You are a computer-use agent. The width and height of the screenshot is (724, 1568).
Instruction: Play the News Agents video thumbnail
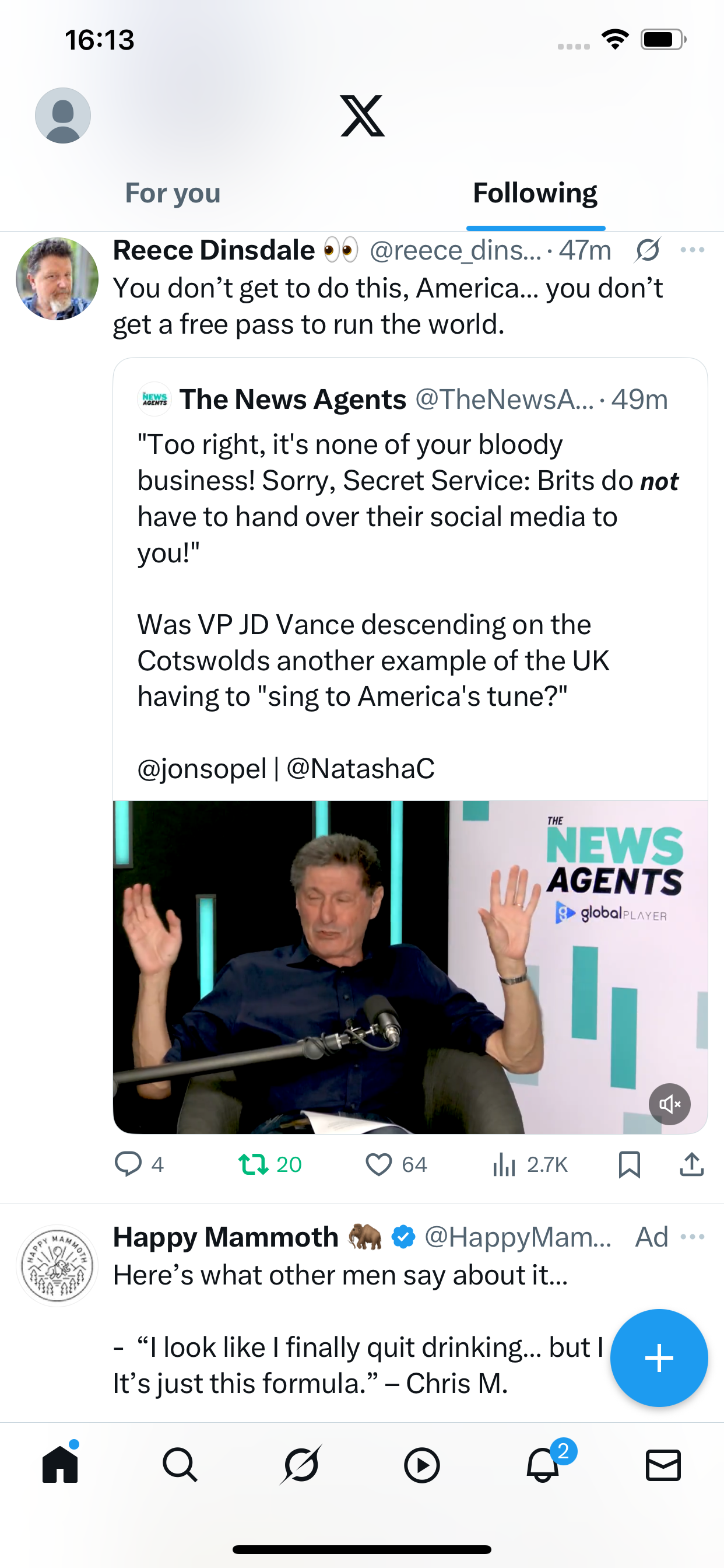coord(410,967)
